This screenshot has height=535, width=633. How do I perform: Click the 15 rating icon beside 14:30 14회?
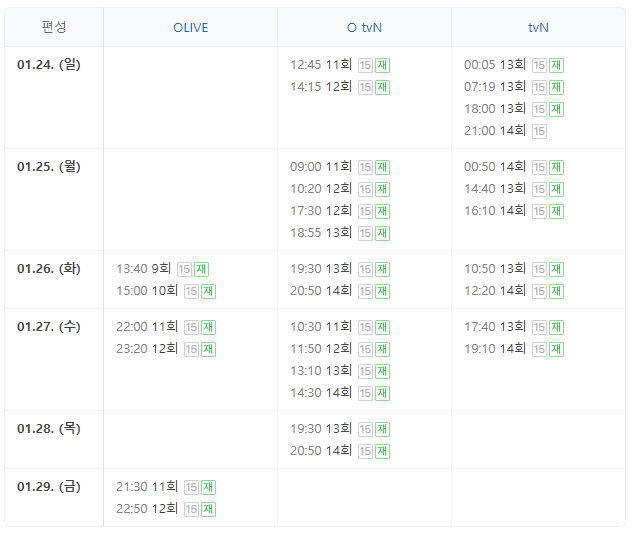pyautogui.click(x=365, y=393)
